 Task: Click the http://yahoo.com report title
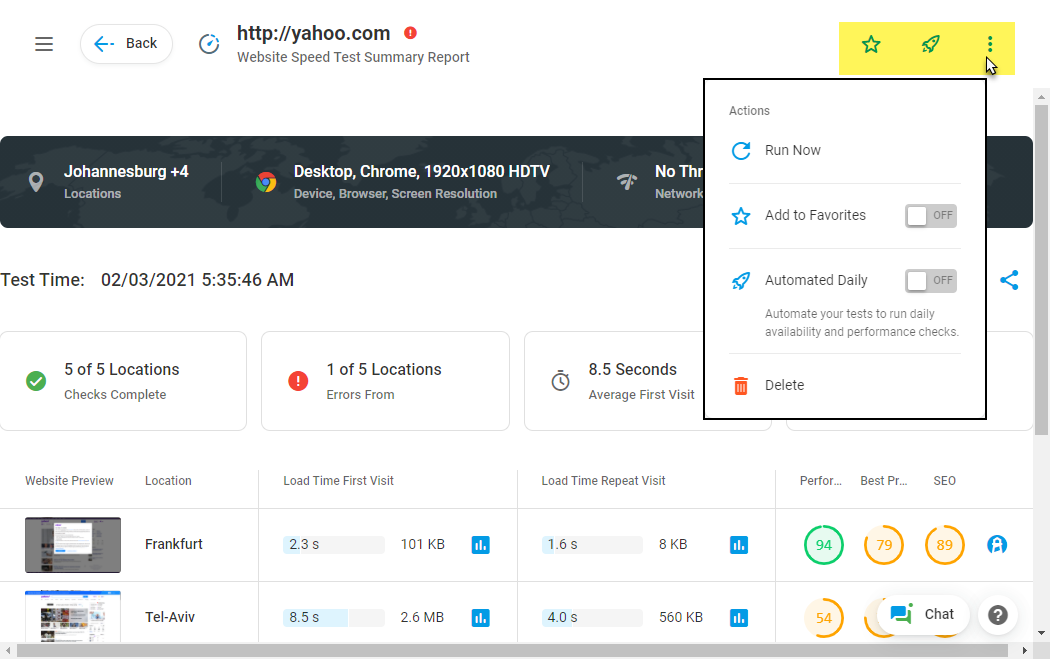pos(313,33)
